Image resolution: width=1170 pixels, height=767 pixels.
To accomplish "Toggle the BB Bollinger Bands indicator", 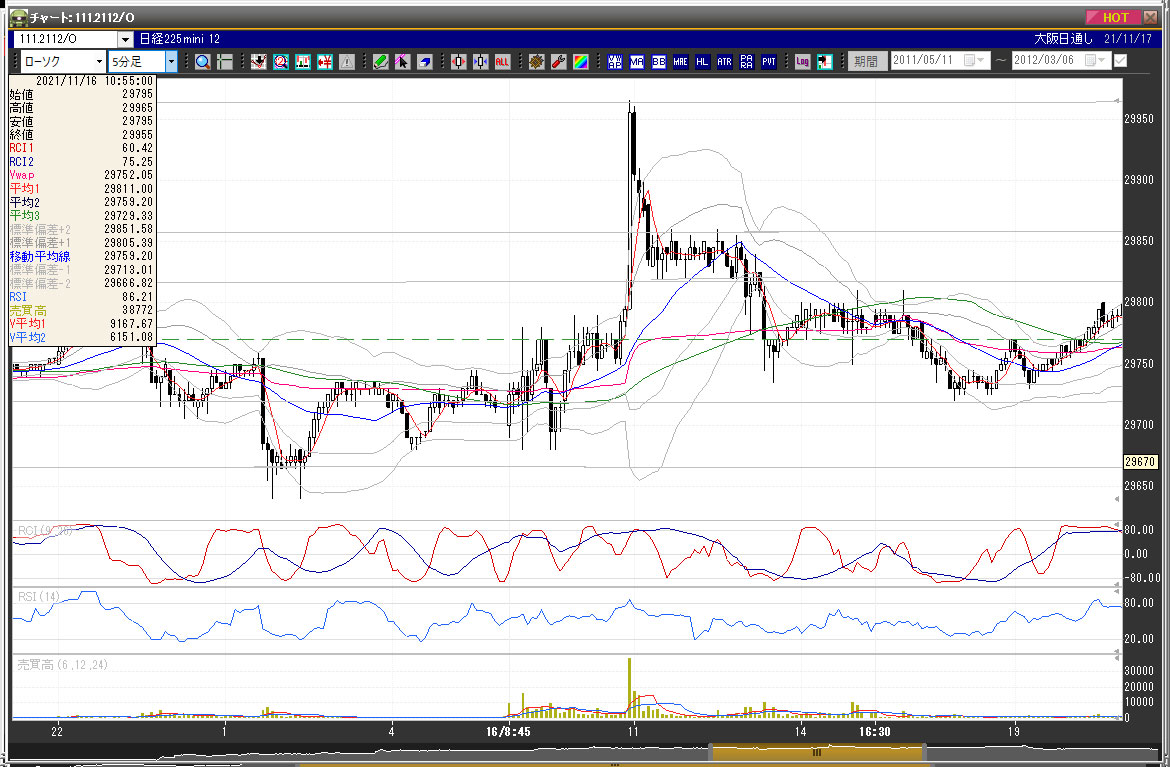I will pyautogui.click(x=659, y=62).
